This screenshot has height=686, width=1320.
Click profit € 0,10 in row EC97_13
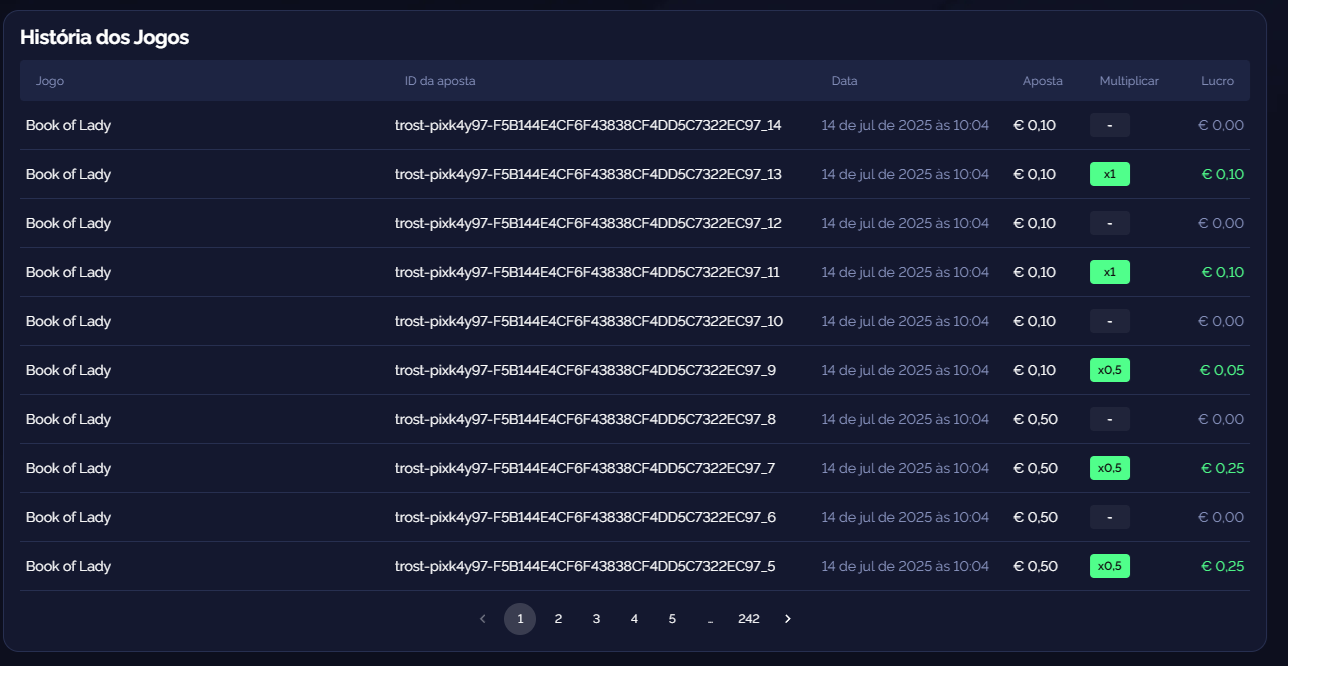[1223, 174]
